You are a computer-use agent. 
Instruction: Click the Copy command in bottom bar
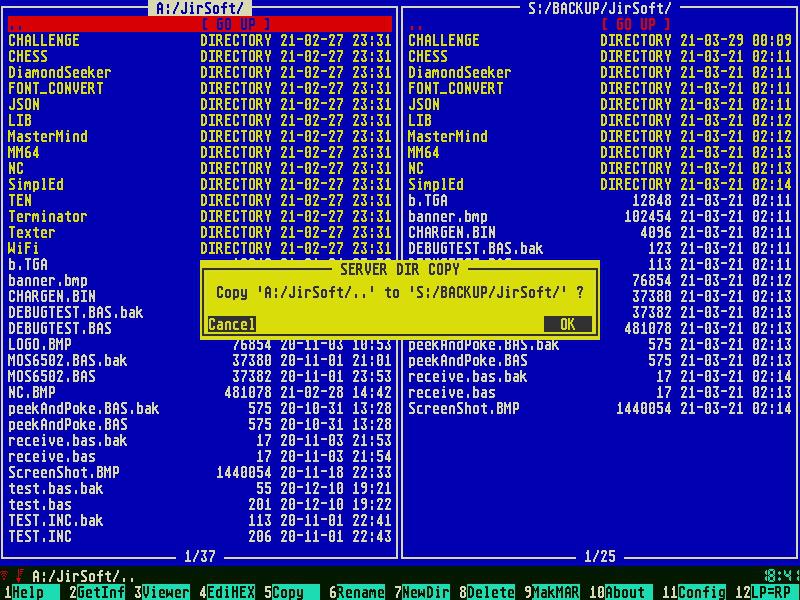[288, 592]
